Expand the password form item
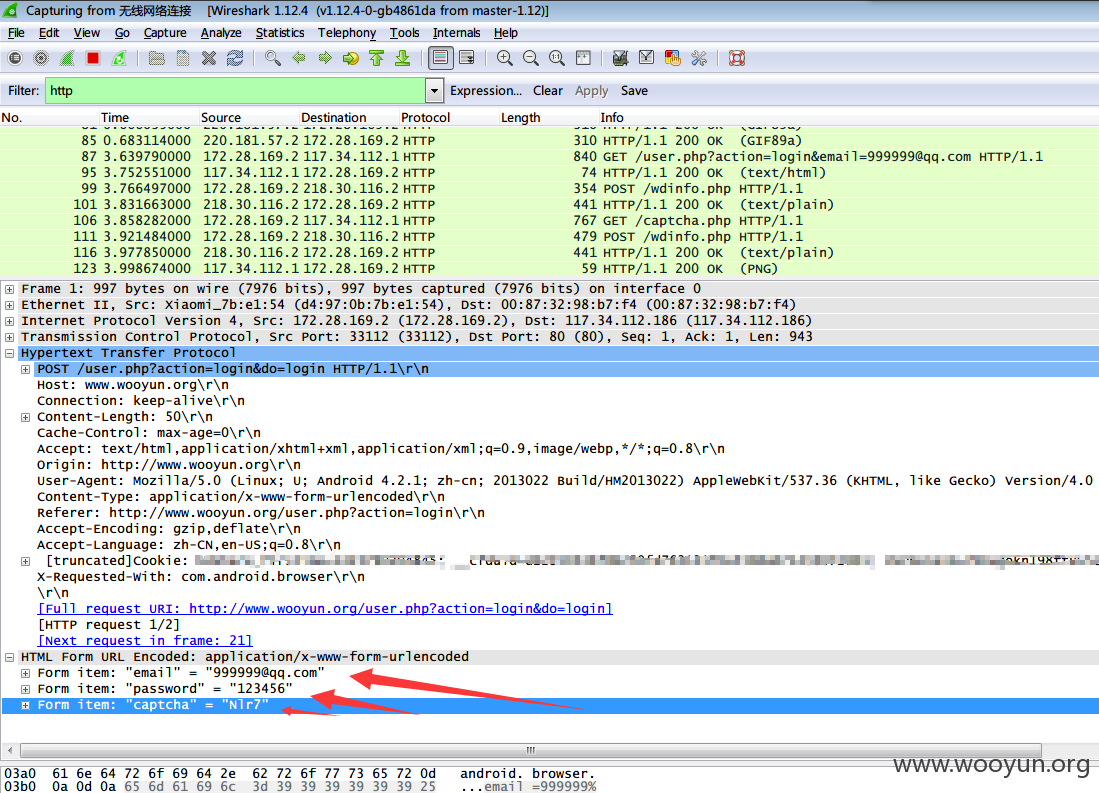This screenshot has height=793, width=1099. 25,689
